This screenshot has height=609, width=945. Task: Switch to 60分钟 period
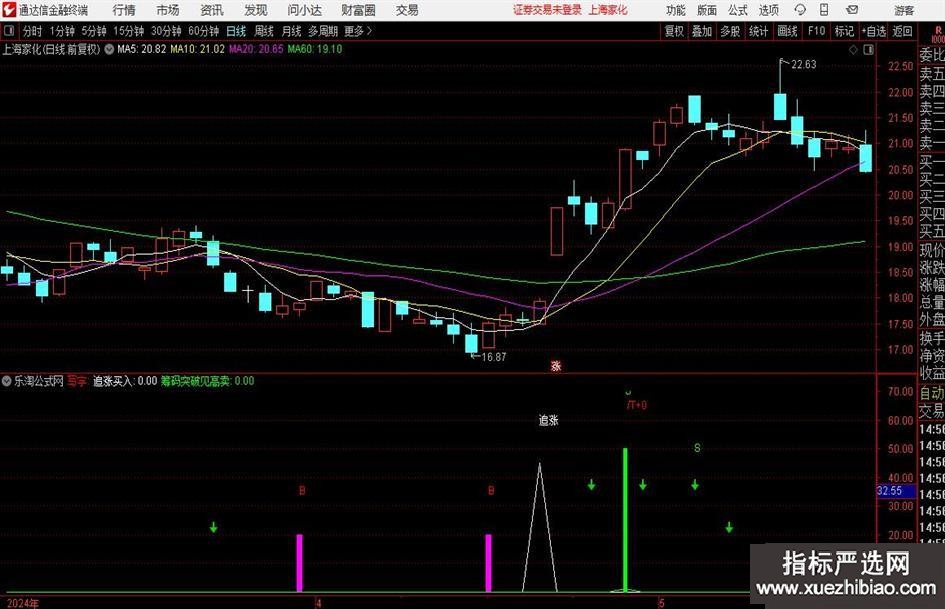pos(204,31)
